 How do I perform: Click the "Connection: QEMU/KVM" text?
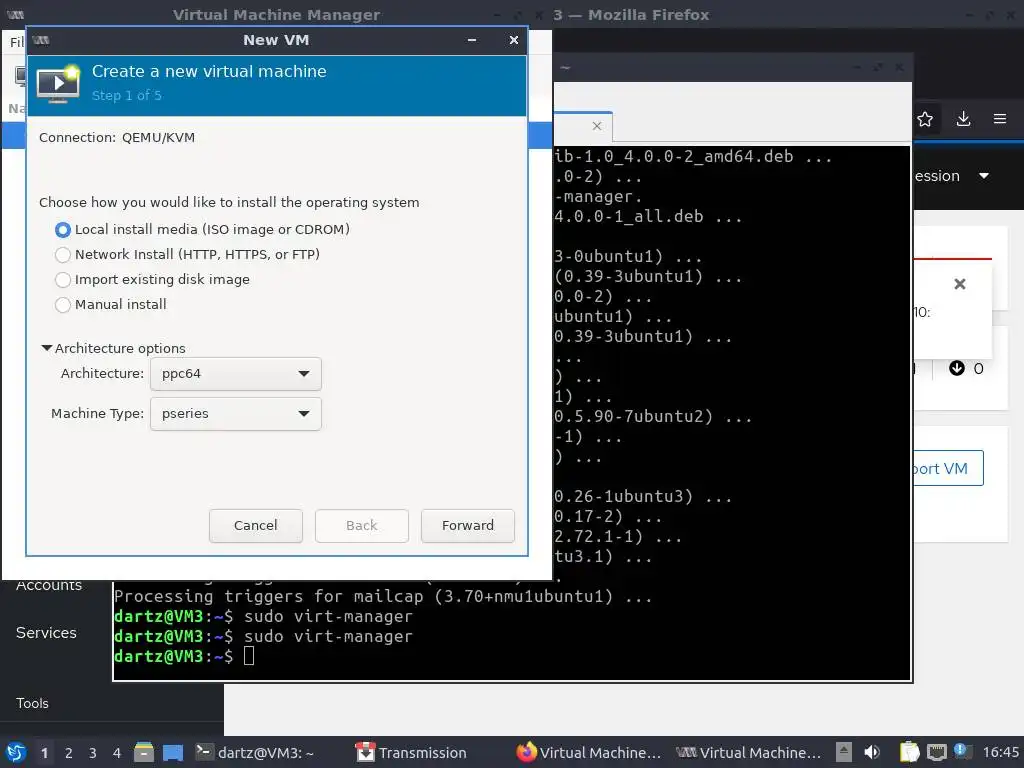[117, 138]
